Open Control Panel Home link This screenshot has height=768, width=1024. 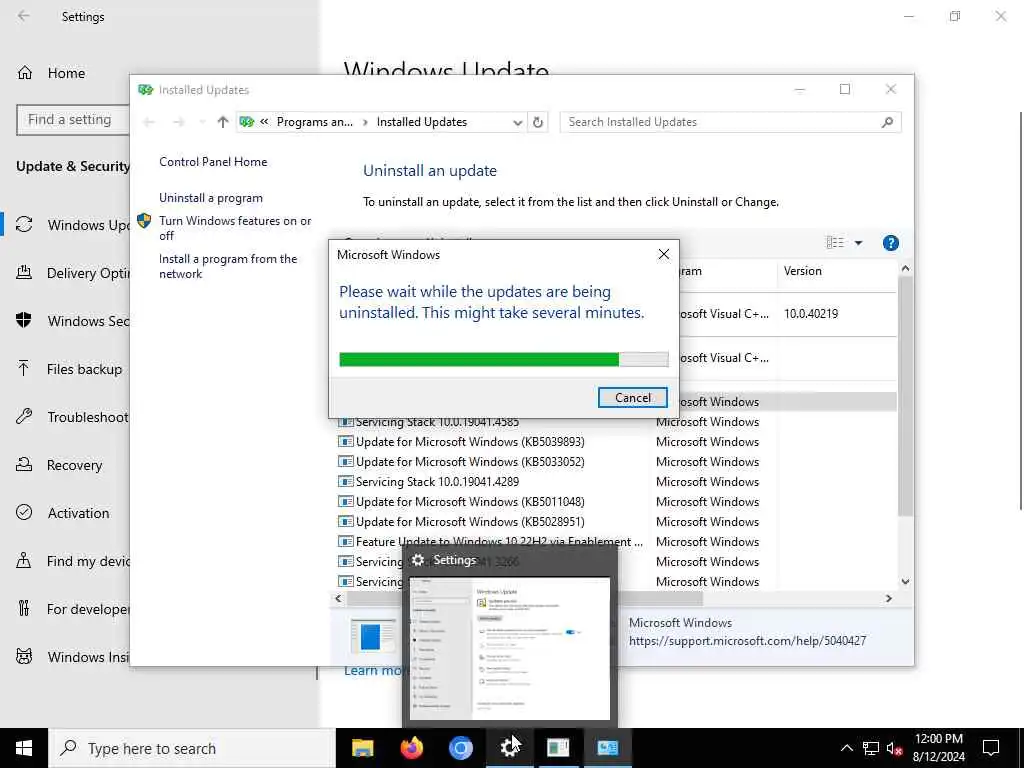tap(213, 162)
